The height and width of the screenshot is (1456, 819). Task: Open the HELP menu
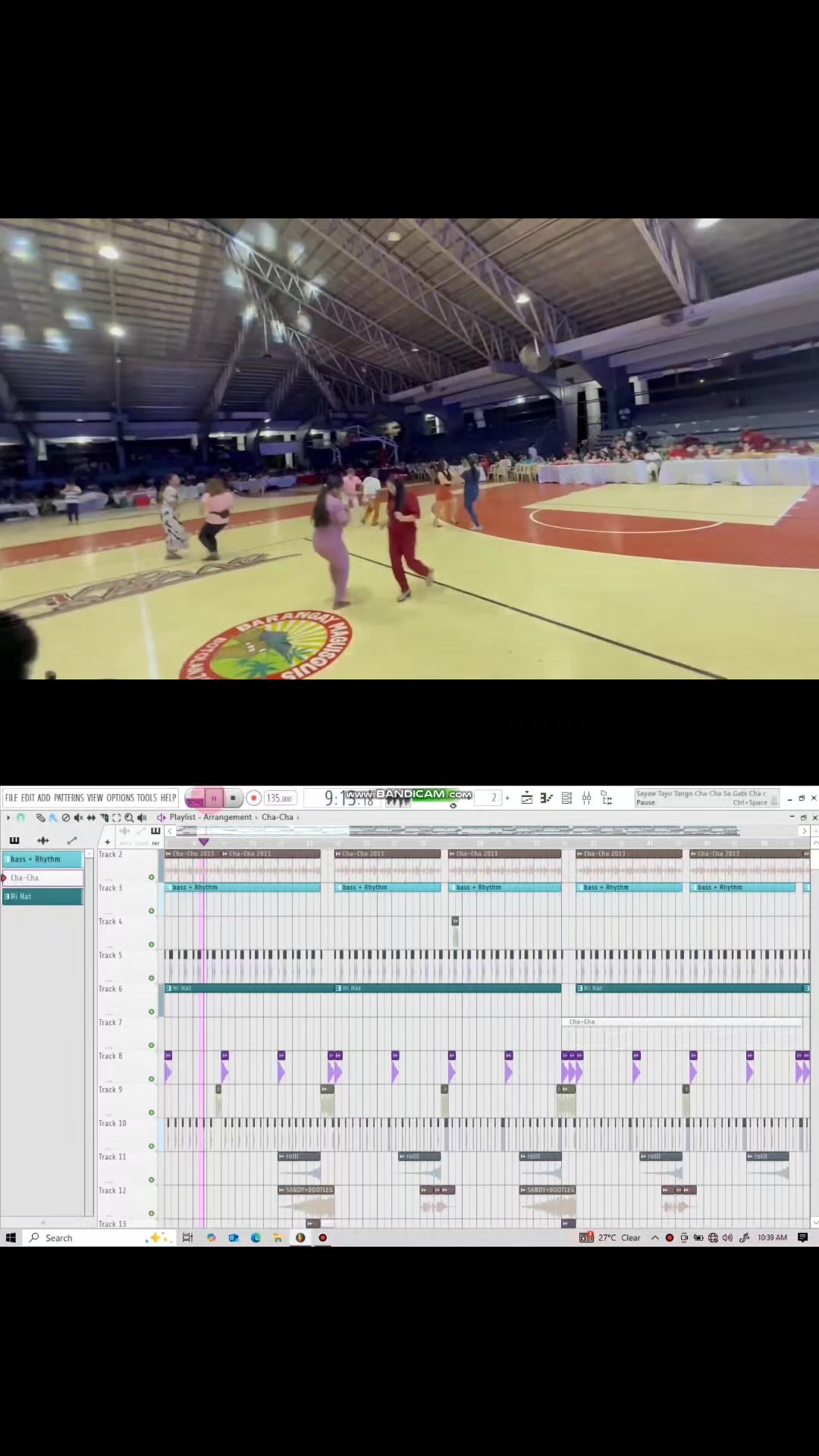coord(168,798)
